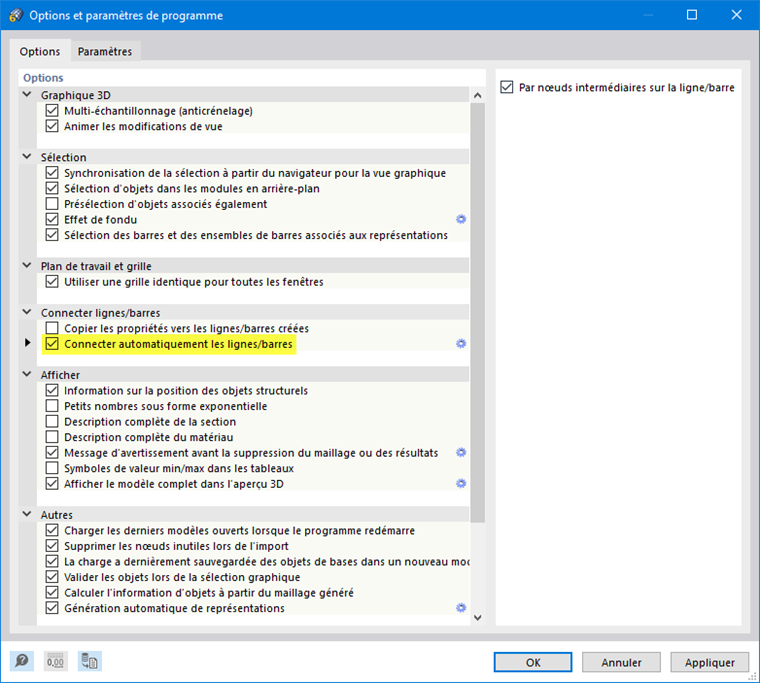Image resolution: width=760 pixels, height=683 pixels.
Task: Click the settings copy/database icon
Action: (x=90, y=661)
